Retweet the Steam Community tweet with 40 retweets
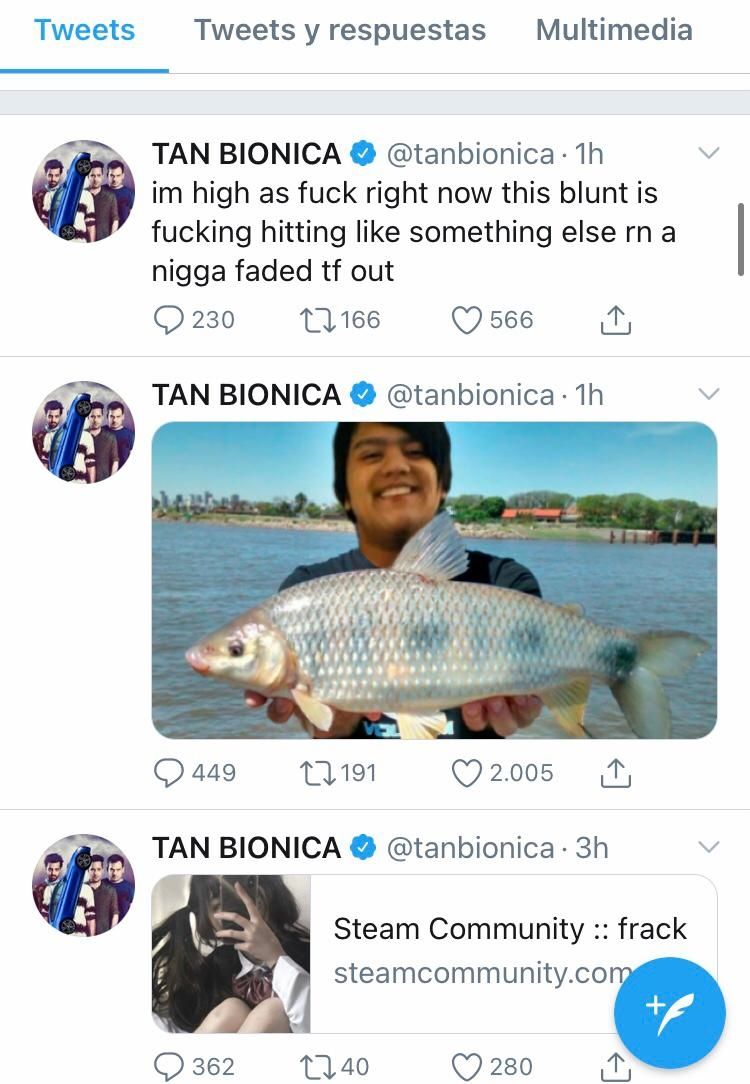Screen dimensions: 750x1084 tap(316, 1066)
